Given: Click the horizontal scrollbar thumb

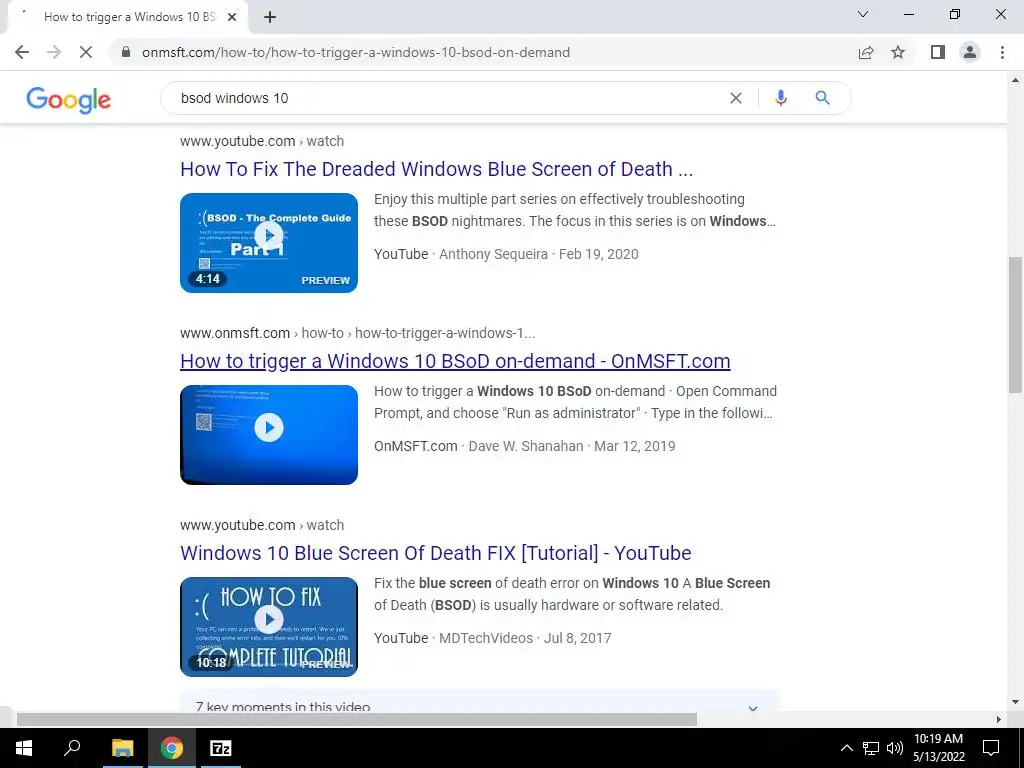Looking at the screenshot, I should click(357, 720).
